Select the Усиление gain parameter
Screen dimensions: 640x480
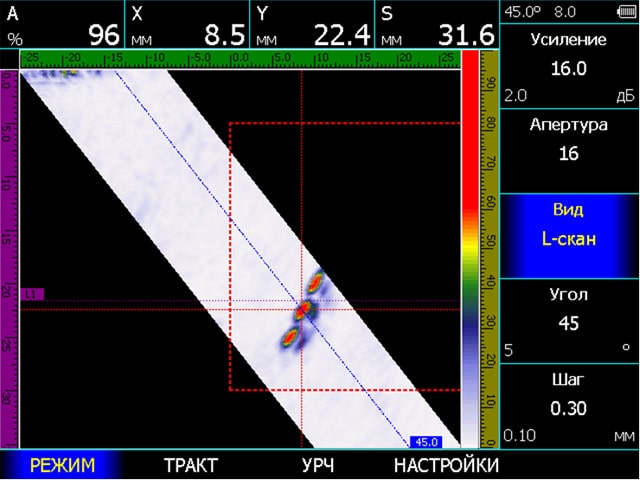569,68
